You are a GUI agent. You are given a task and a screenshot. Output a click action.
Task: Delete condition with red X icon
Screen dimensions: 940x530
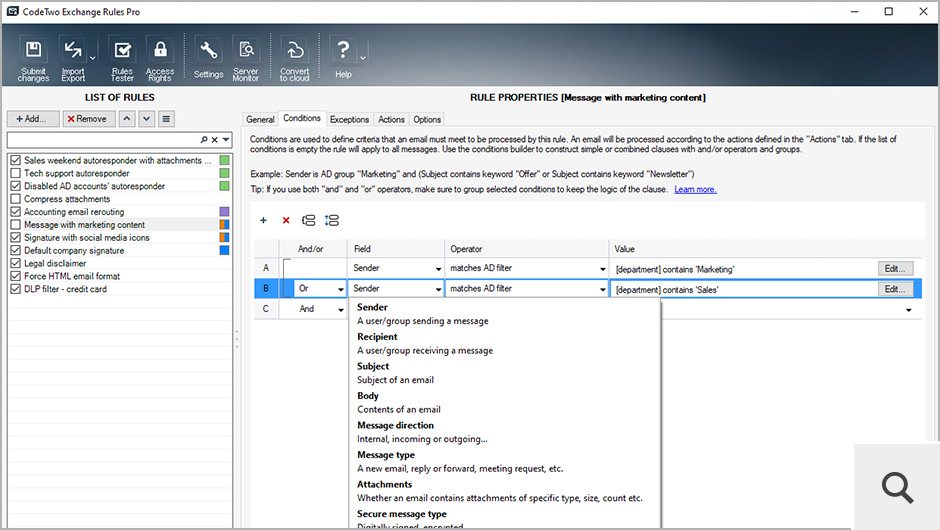coord(286,221)
